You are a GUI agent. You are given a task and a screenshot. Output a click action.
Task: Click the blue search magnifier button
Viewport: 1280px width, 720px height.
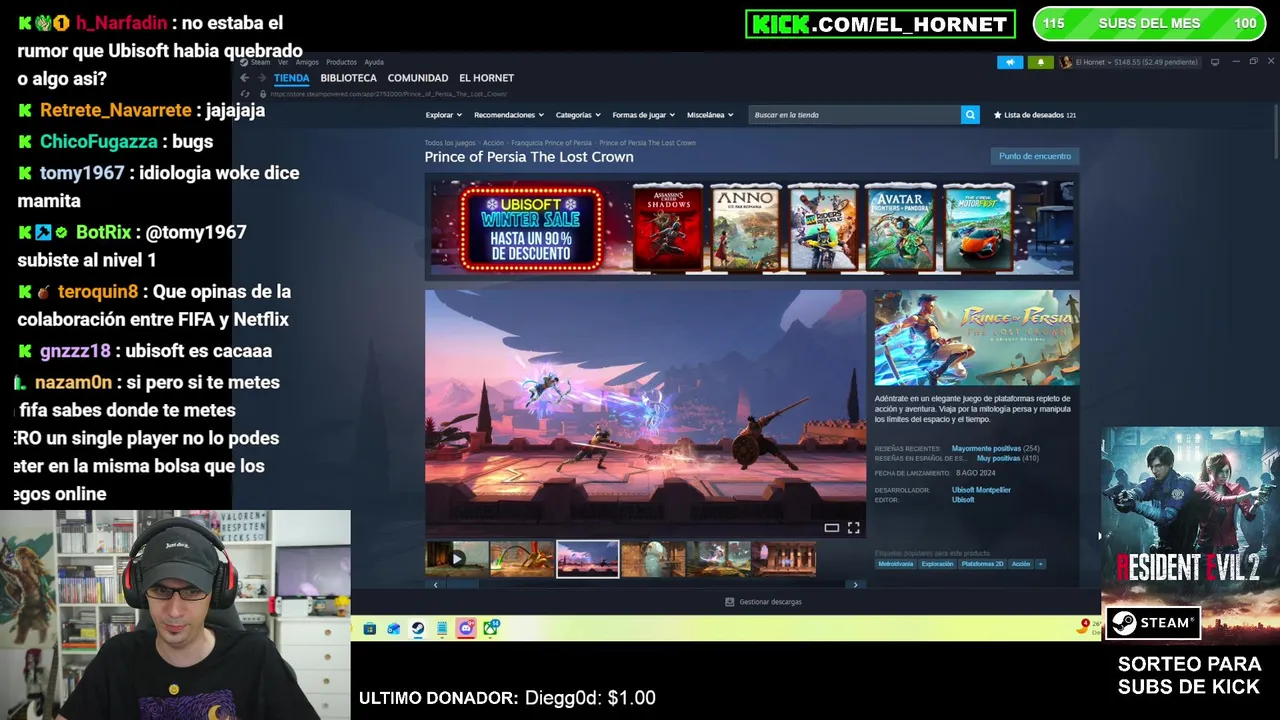(970, 115)
